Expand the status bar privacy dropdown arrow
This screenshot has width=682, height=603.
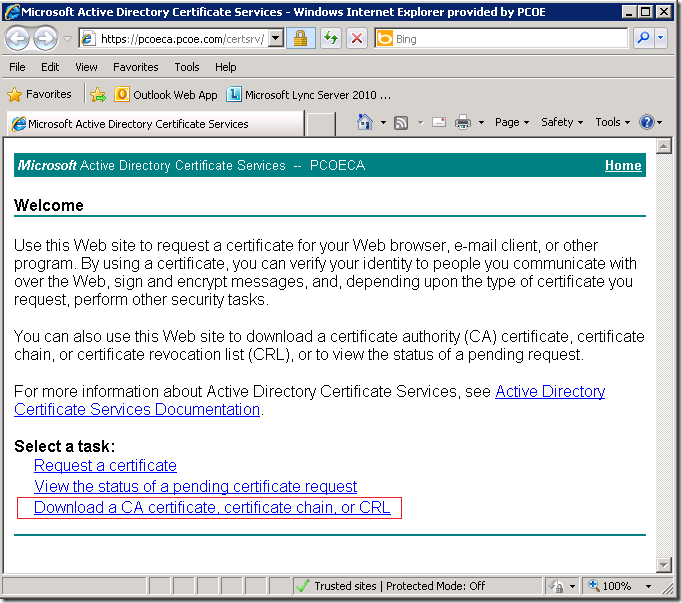tap(572, 586)
